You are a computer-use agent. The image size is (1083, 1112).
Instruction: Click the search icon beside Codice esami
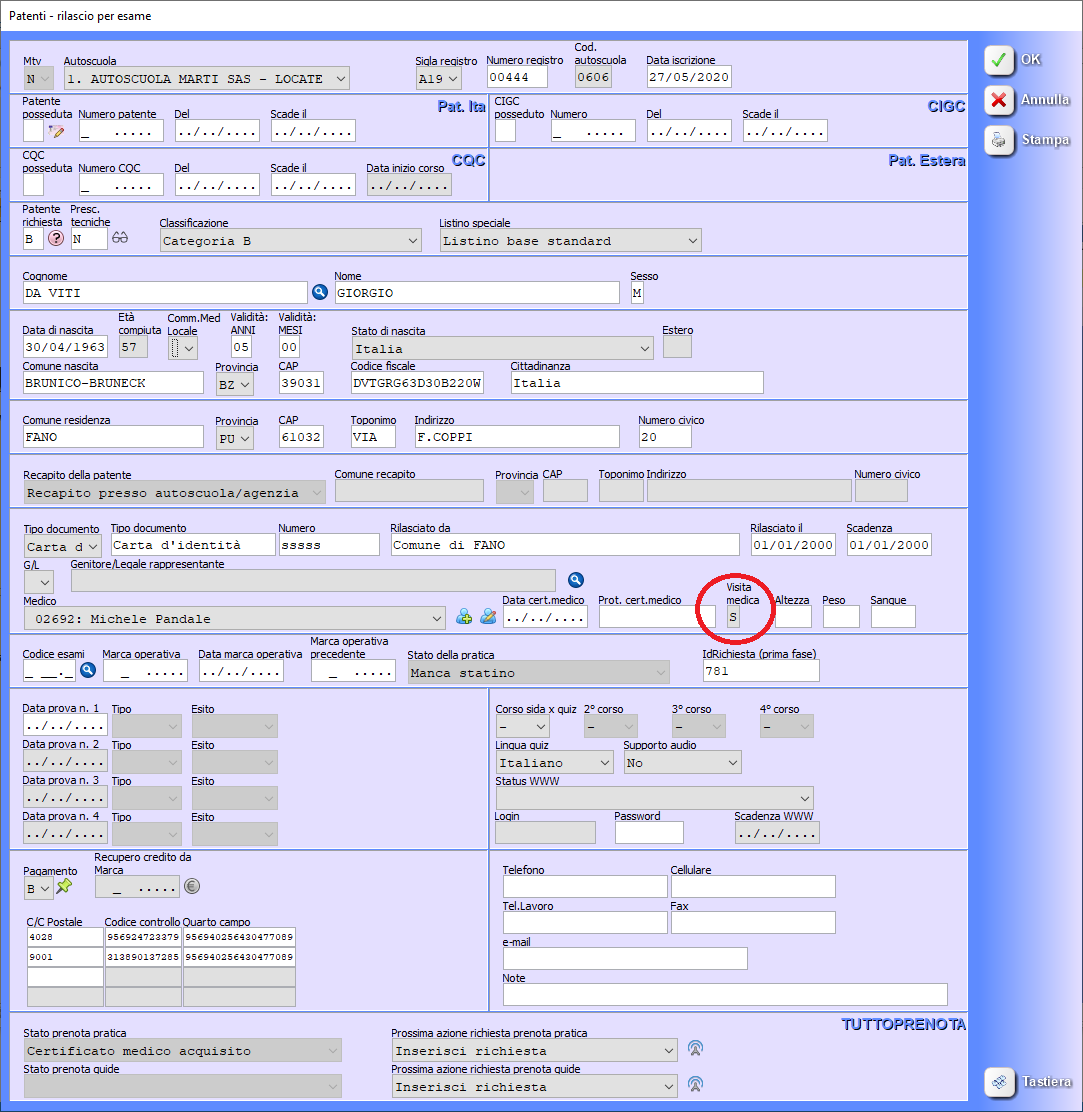(88, 671)
